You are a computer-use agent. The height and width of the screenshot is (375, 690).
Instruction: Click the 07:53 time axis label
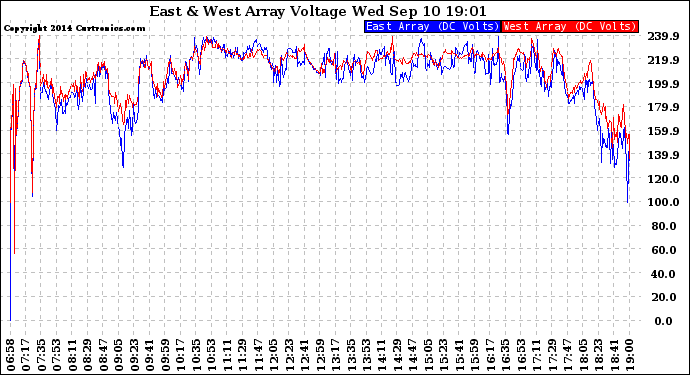tap(57, 355)
